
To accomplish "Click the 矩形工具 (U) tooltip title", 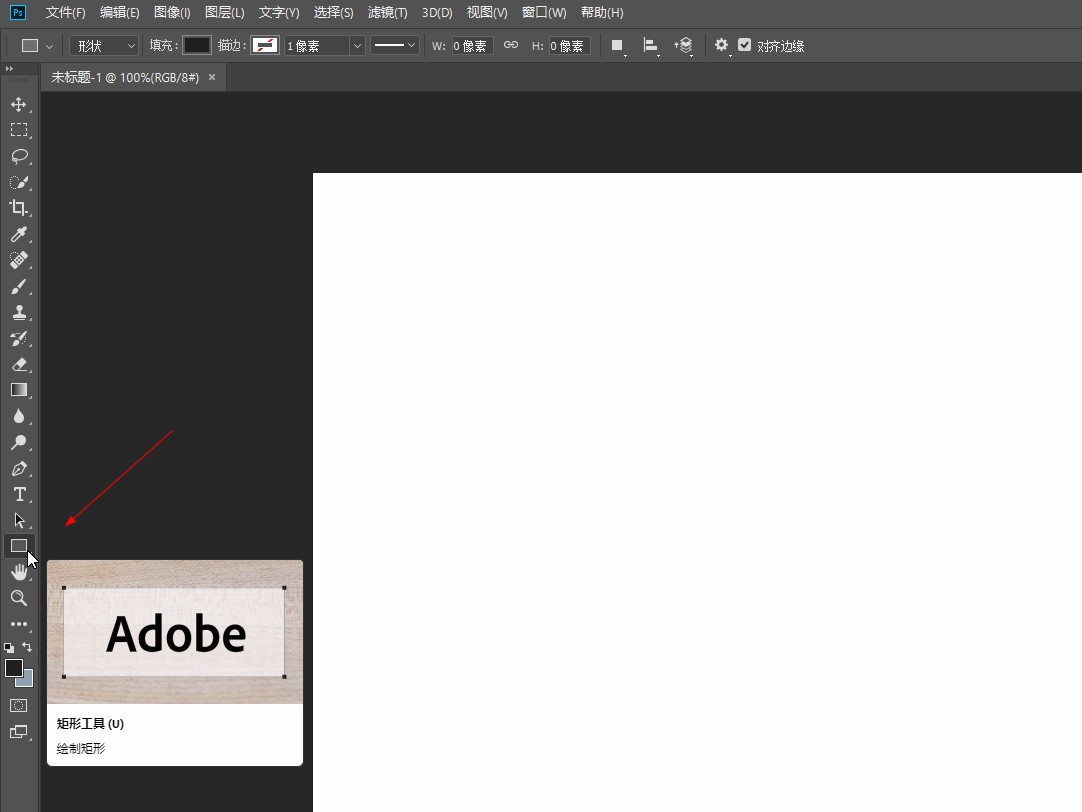I will [90, 723].
